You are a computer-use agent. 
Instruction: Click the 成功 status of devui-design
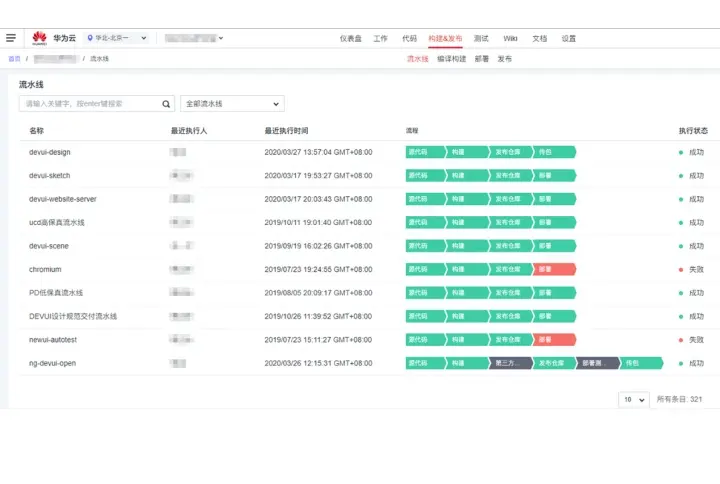(692, 152)
